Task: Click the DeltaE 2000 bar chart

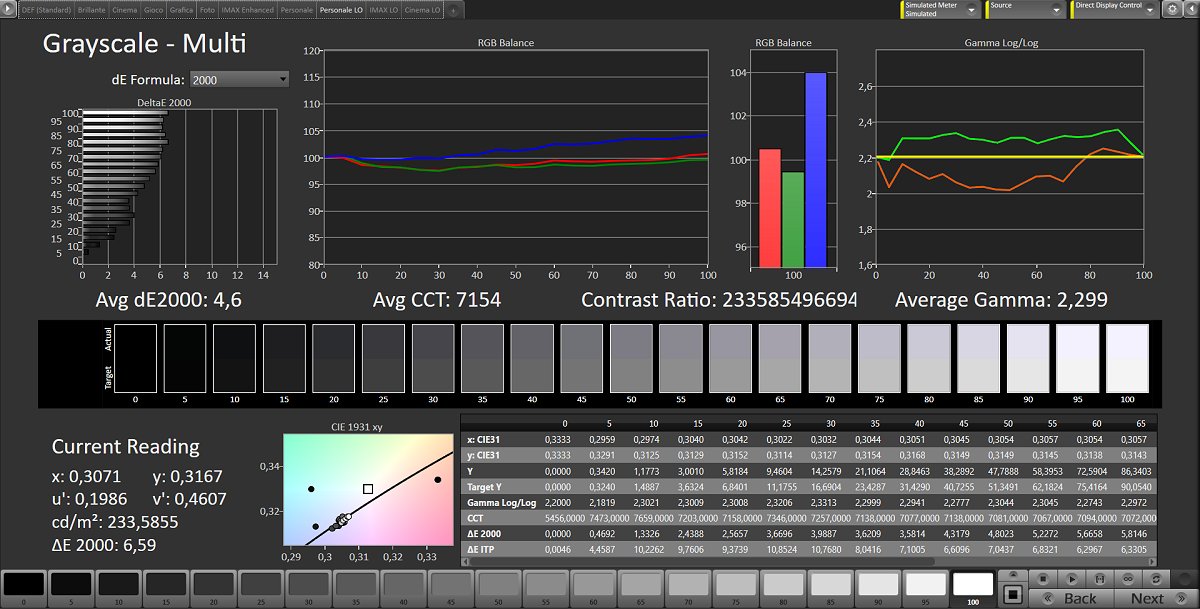Action: click(x=178, y=188)
